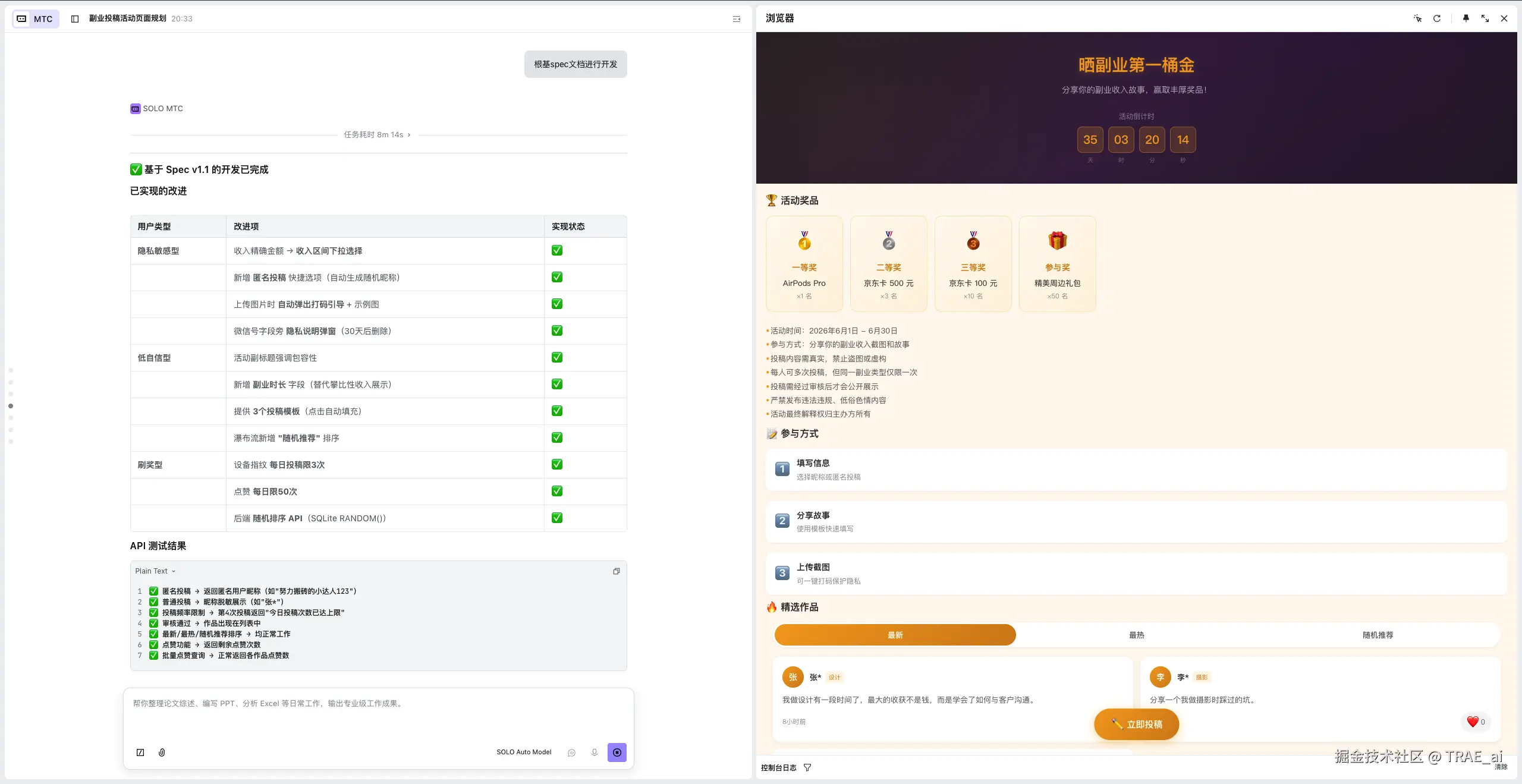This screenshot has height=784, width=1522.
Task: Click the 低自信型 table cell
Action: [x=178, y=358]
